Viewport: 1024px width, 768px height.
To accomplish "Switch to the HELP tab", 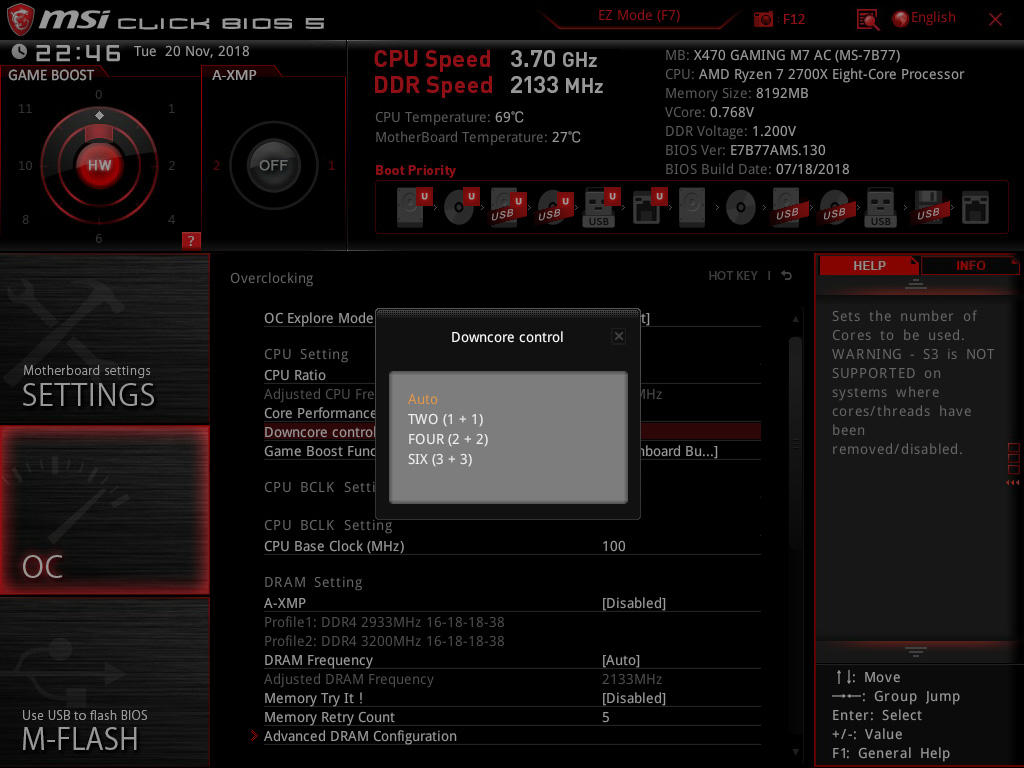I will tap(869, 265).
